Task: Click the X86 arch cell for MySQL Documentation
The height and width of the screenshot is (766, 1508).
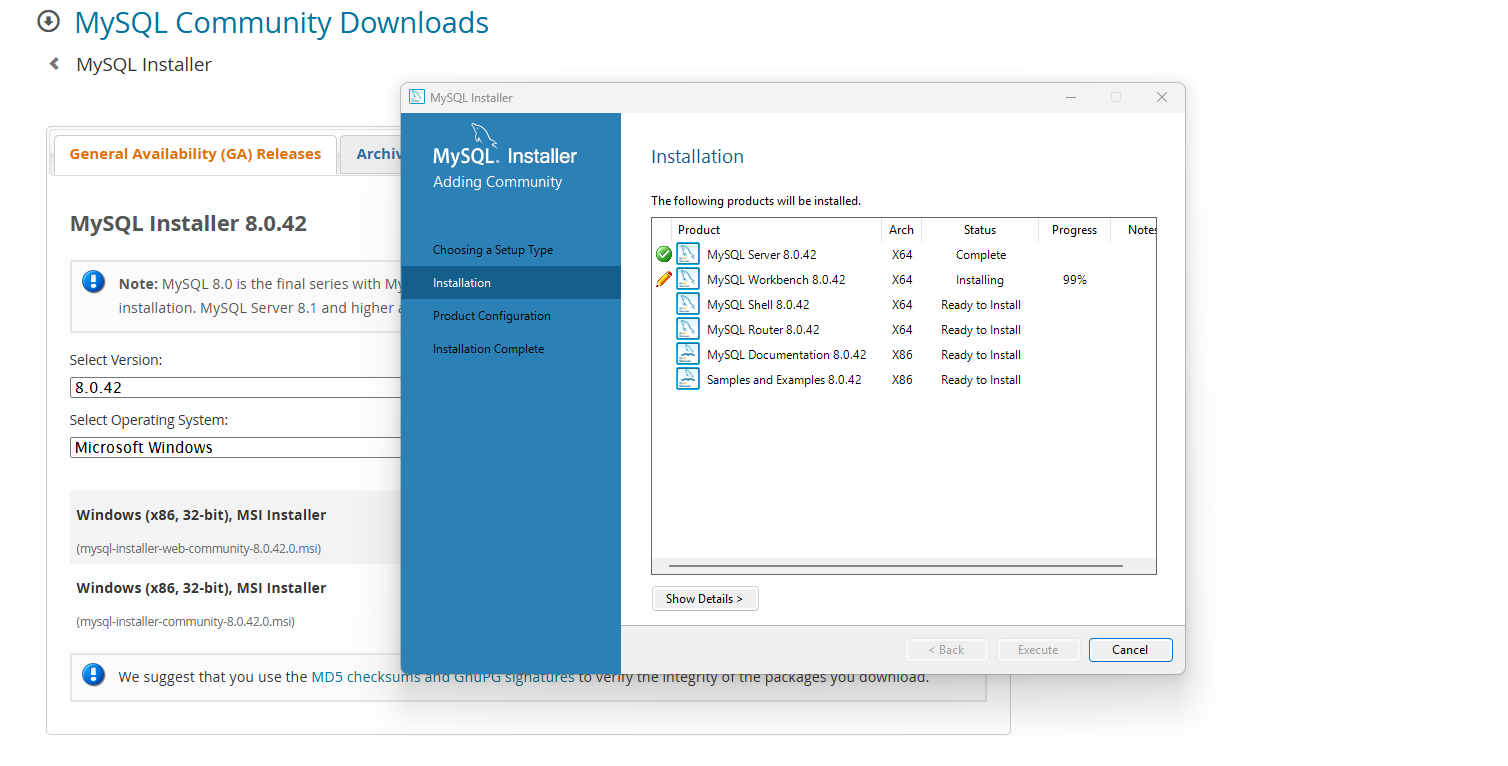Action: [x=902, y=355]
